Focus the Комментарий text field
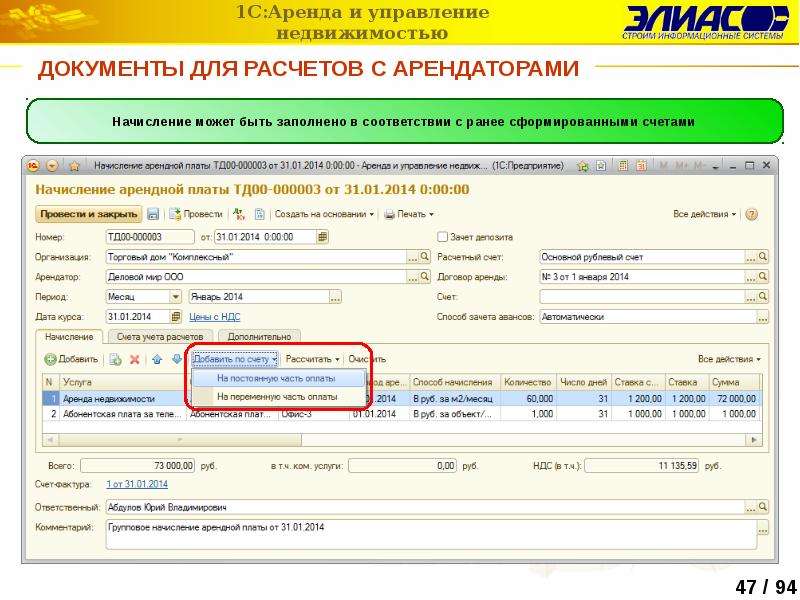 [x=430, y=534]
